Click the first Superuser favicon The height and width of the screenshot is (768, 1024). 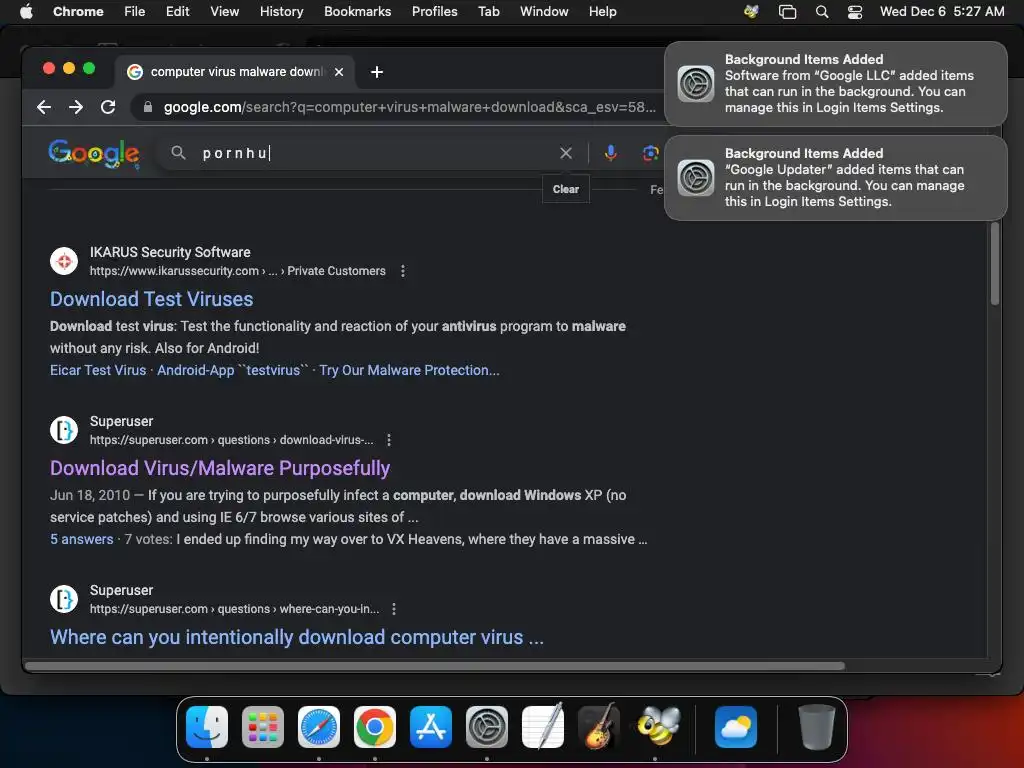64,430
